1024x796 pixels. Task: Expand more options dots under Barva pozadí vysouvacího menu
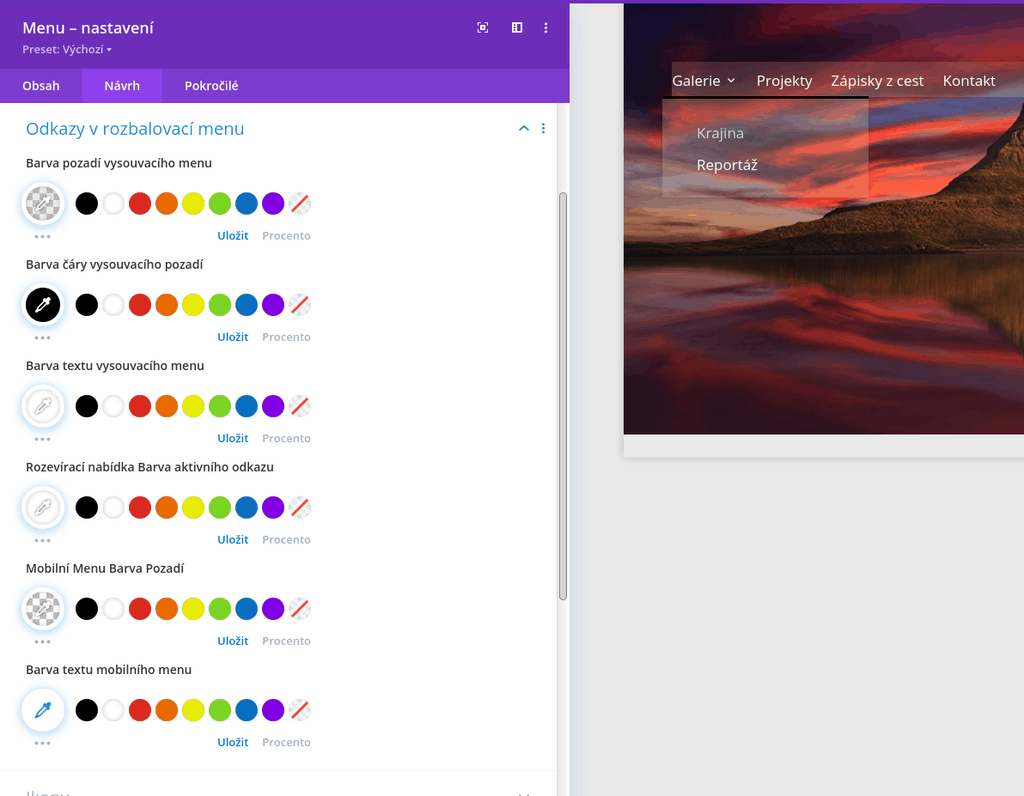[42, 236]
